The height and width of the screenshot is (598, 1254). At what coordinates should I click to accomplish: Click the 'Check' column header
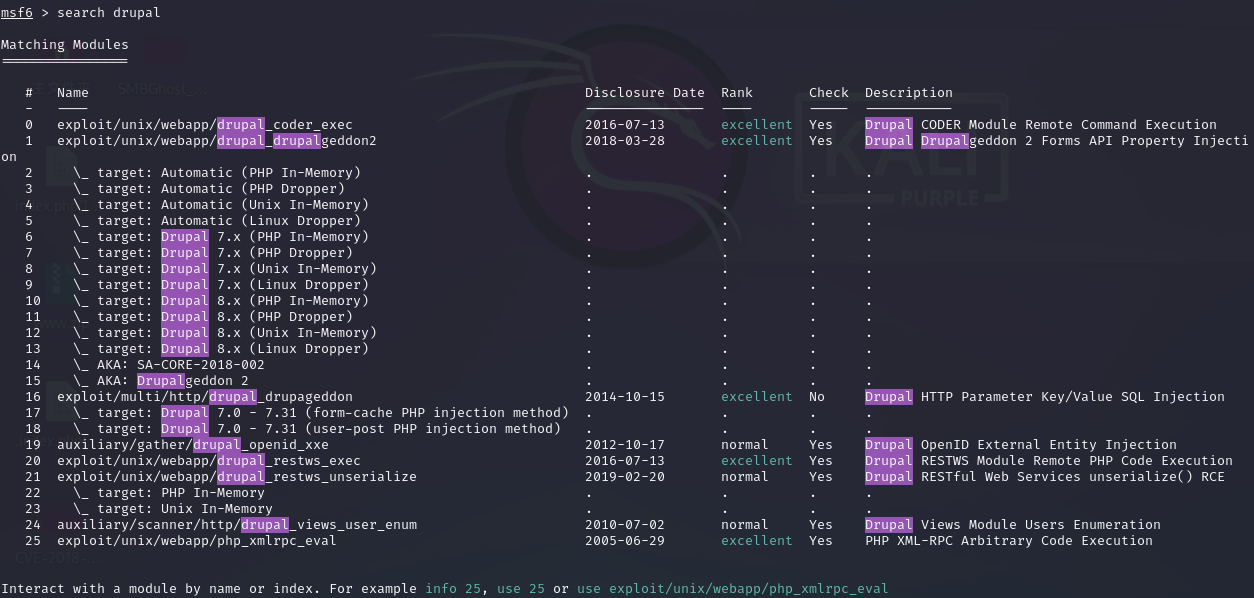tap(829, 93)
